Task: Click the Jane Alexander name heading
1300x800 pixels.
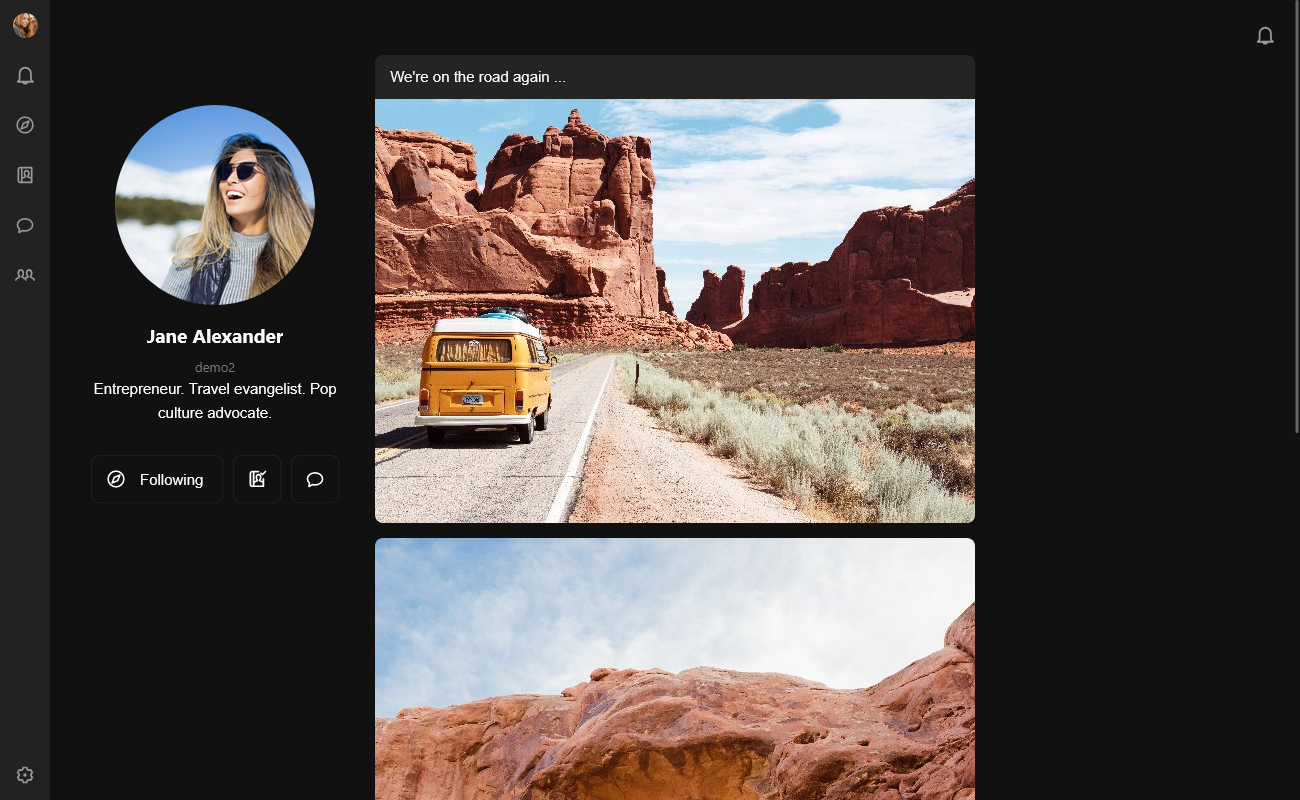Action: (215, 337)
